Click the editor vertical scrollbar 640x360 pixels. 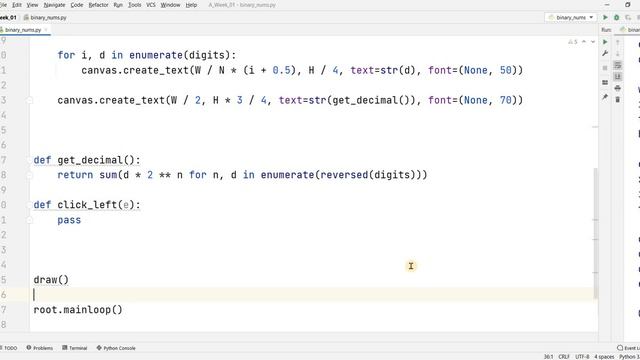596,233
